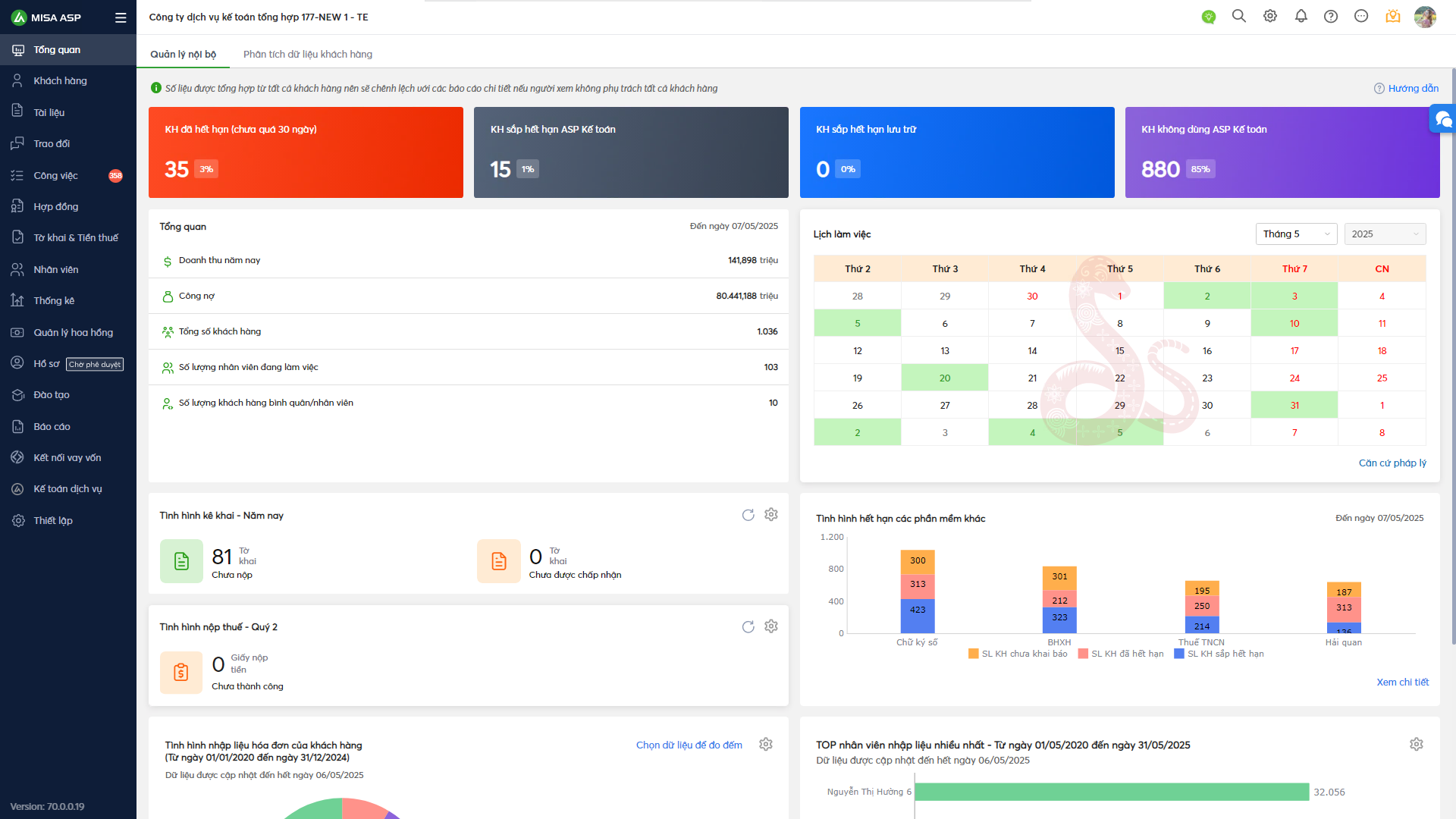The width and height of the screenshot is (1456, 819).
Task: Refresh Tình hình nộp thuế panel
Action: 748,626
